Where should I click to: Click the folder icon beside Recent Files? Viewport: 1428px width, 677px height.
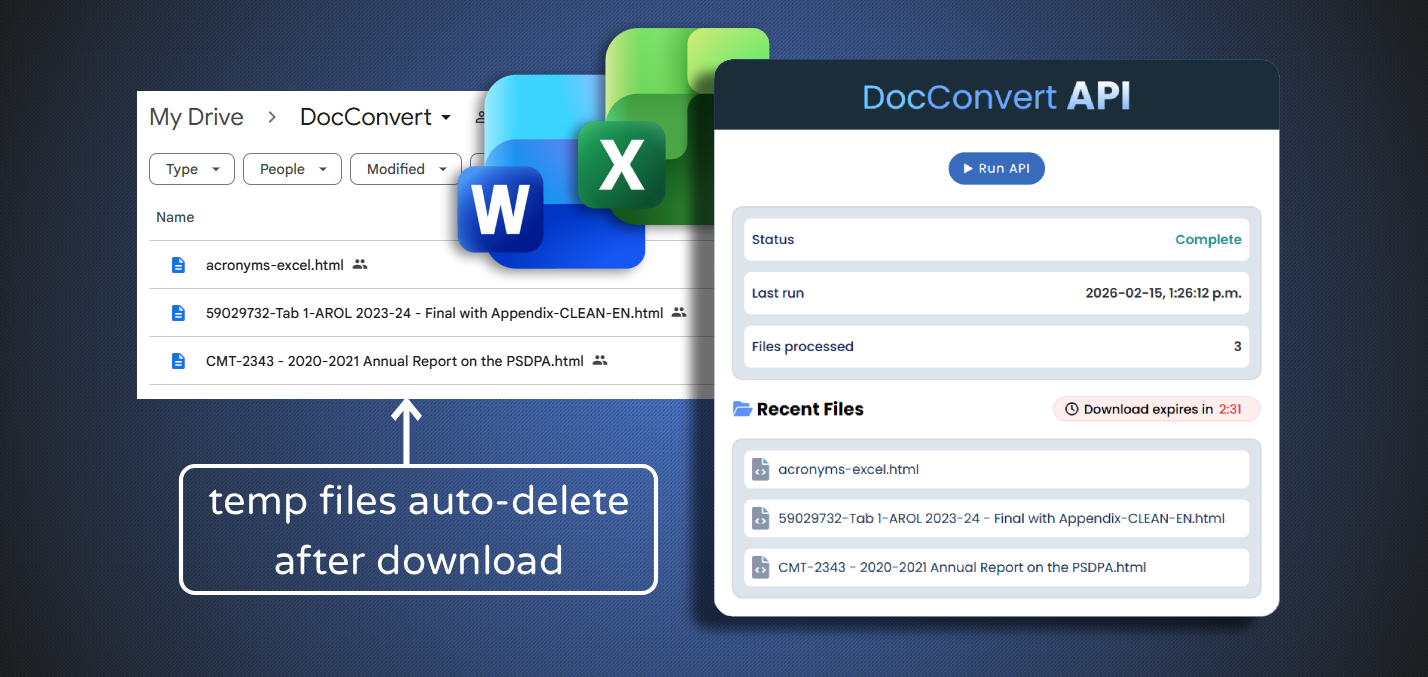click(742, 409)
